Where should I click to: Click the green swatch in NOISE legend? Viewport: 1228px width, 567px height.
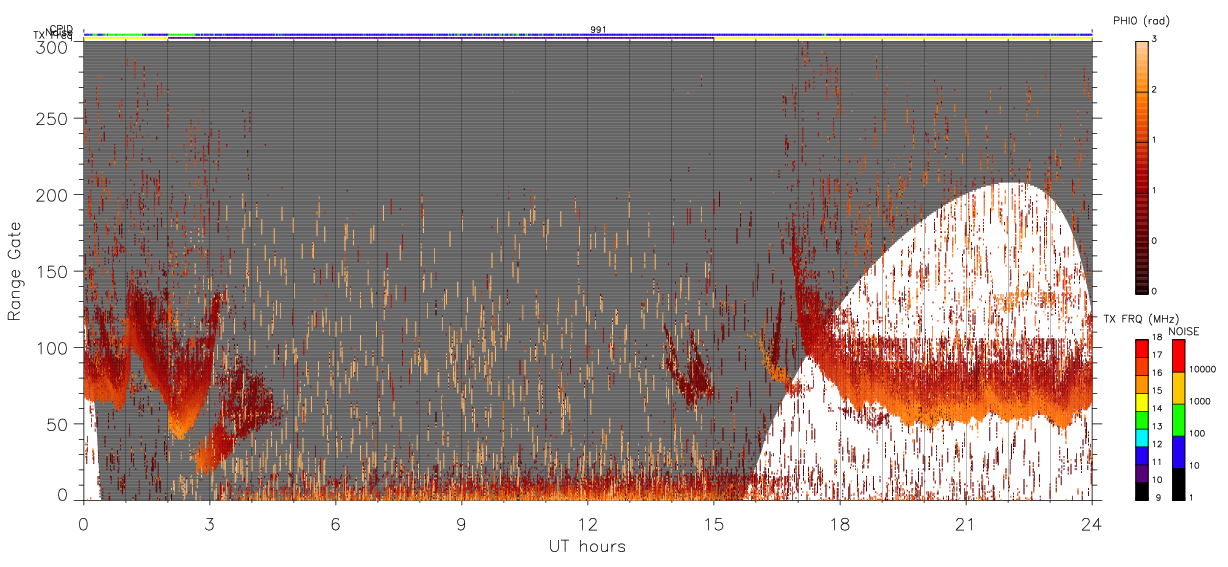click(x=1178, y=420)
